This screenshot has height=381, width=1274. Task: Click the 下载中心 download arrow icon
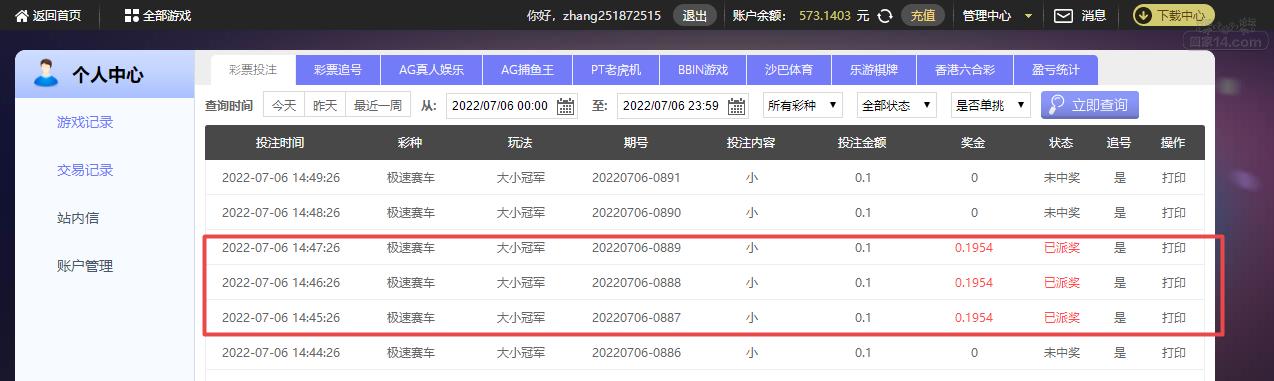pos(1142,15)
